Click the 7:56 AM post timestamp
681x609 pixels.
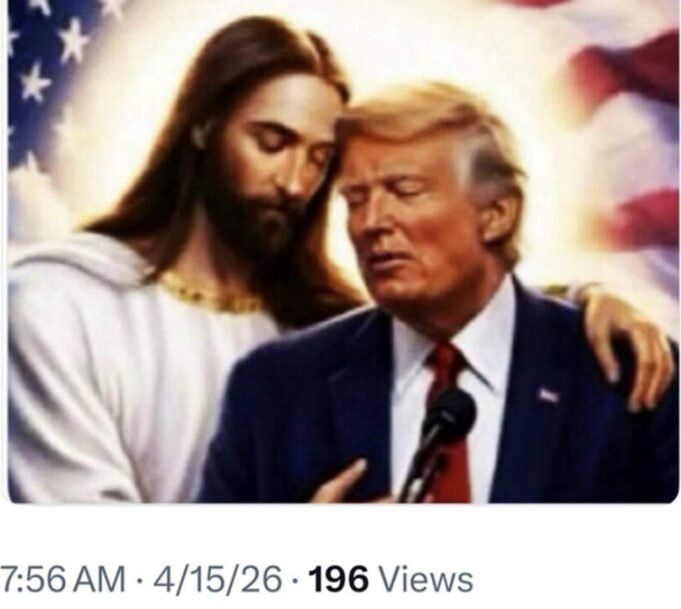click(63, 579)
